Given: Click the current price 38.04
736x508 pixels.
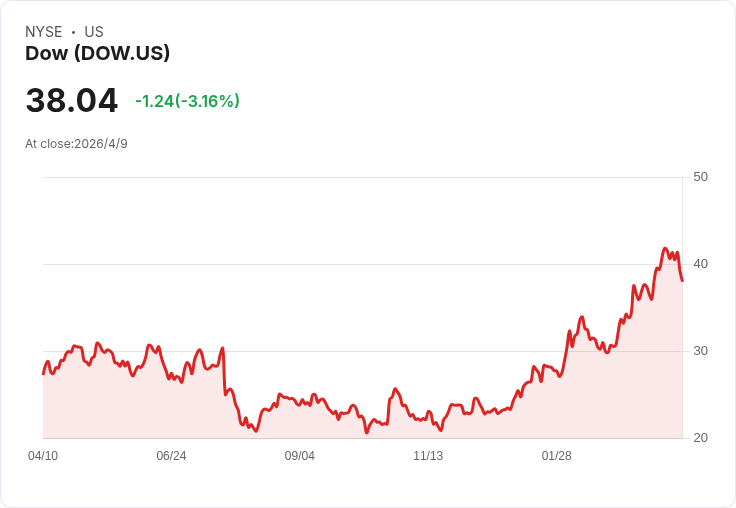Looking at the screenshot, I should tap(71, 101).
